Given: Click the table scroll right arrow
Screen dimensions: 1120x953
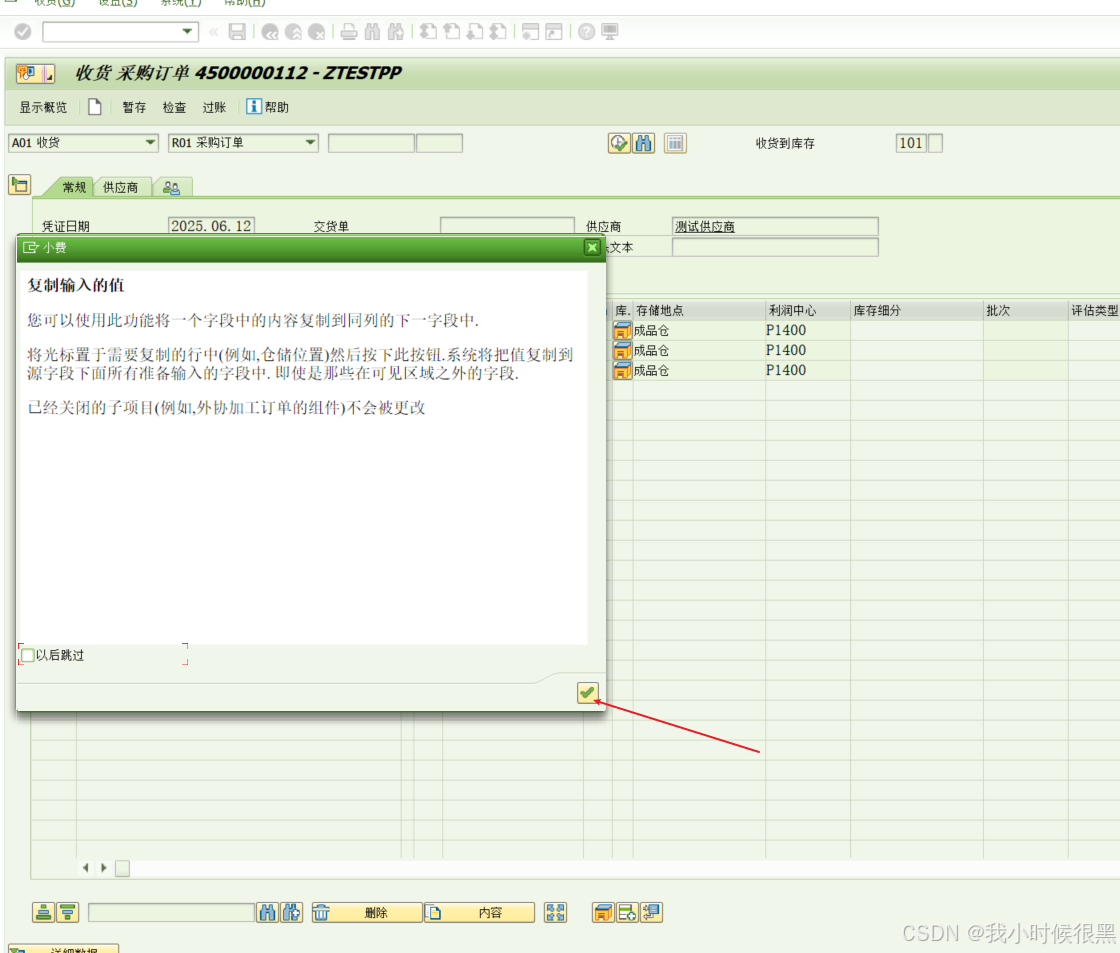Looking at the screenshot, I should pyautogui.click(x=104, y=868).
